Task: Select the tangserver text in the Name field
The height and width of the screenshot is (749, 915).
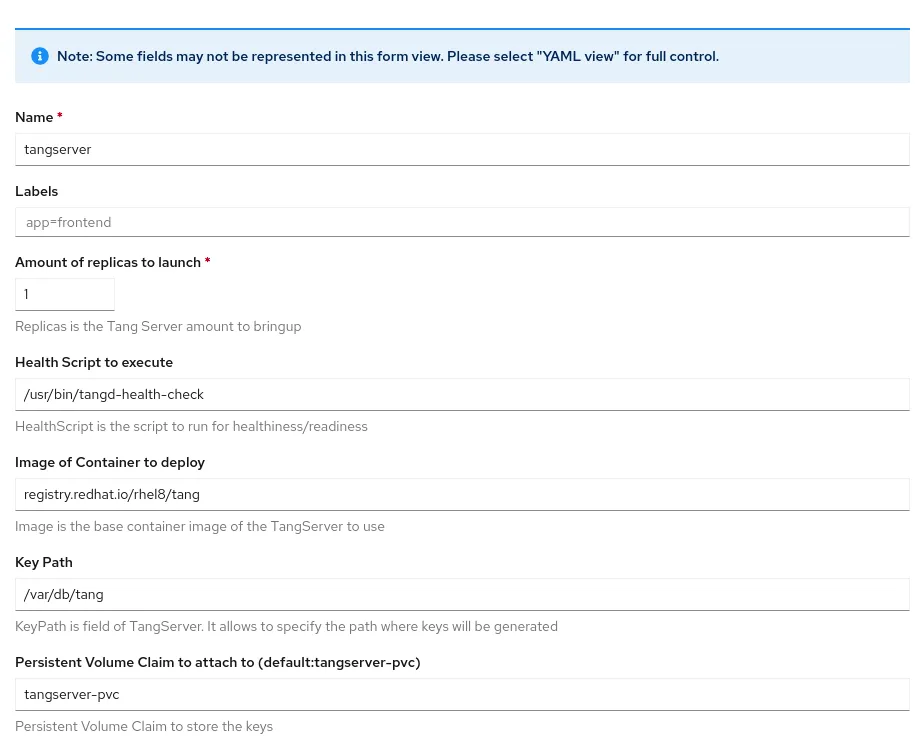Action: click(x=57, y=149)
